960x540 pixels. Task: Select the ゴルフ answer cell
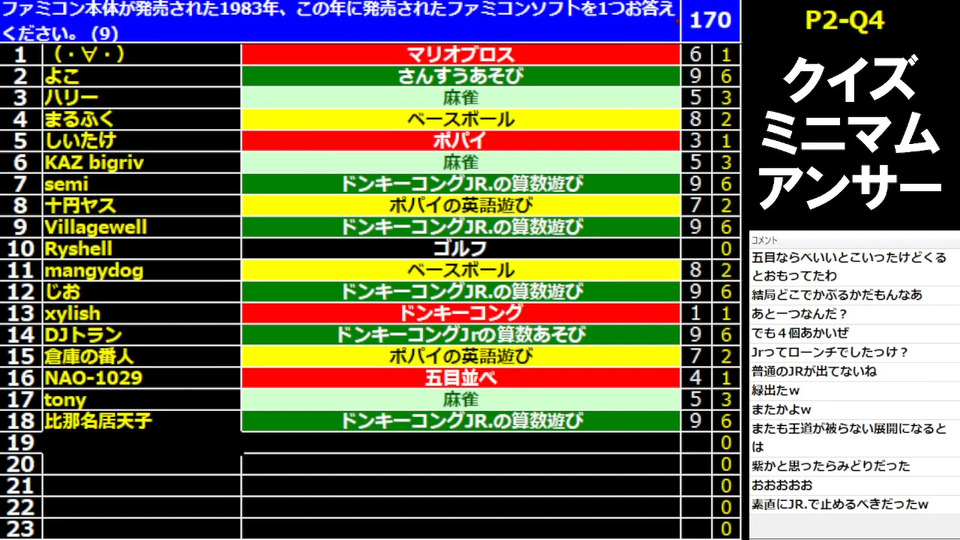coord(460,249)
